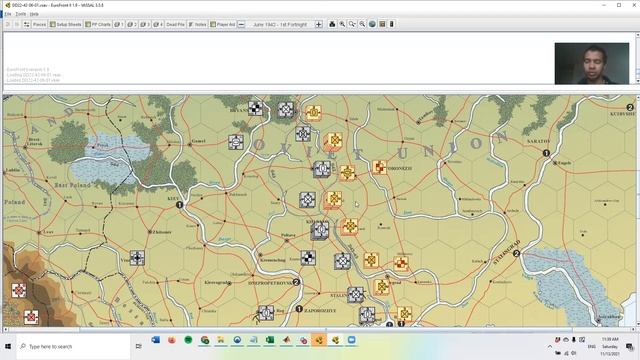Open Task View on the taskbar
This screenshot has height=360, width=640.
pyautogui.click(x=139, y=347)
